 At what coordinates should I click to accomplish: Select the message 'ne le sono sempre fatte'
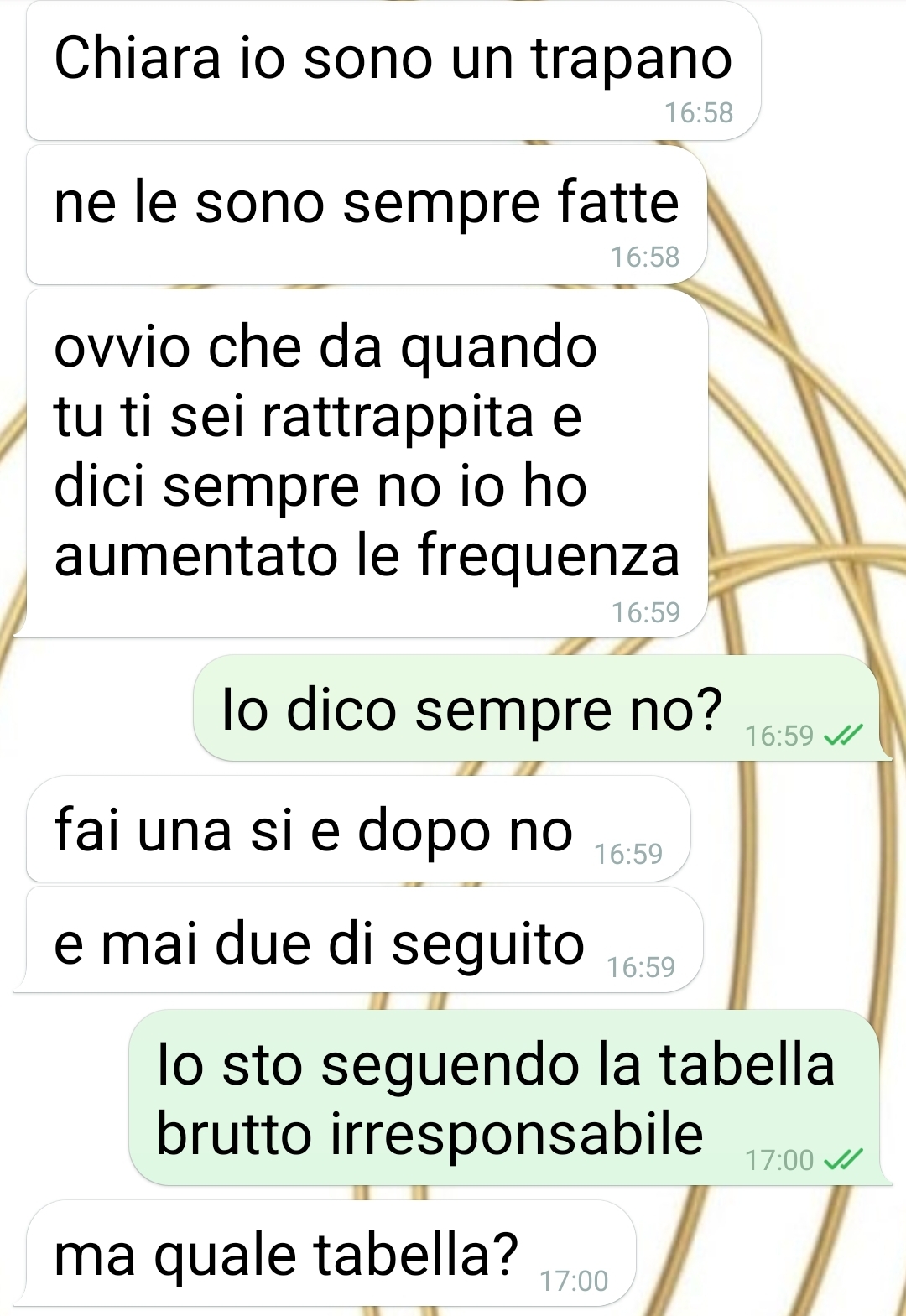[x=367, y=216]
